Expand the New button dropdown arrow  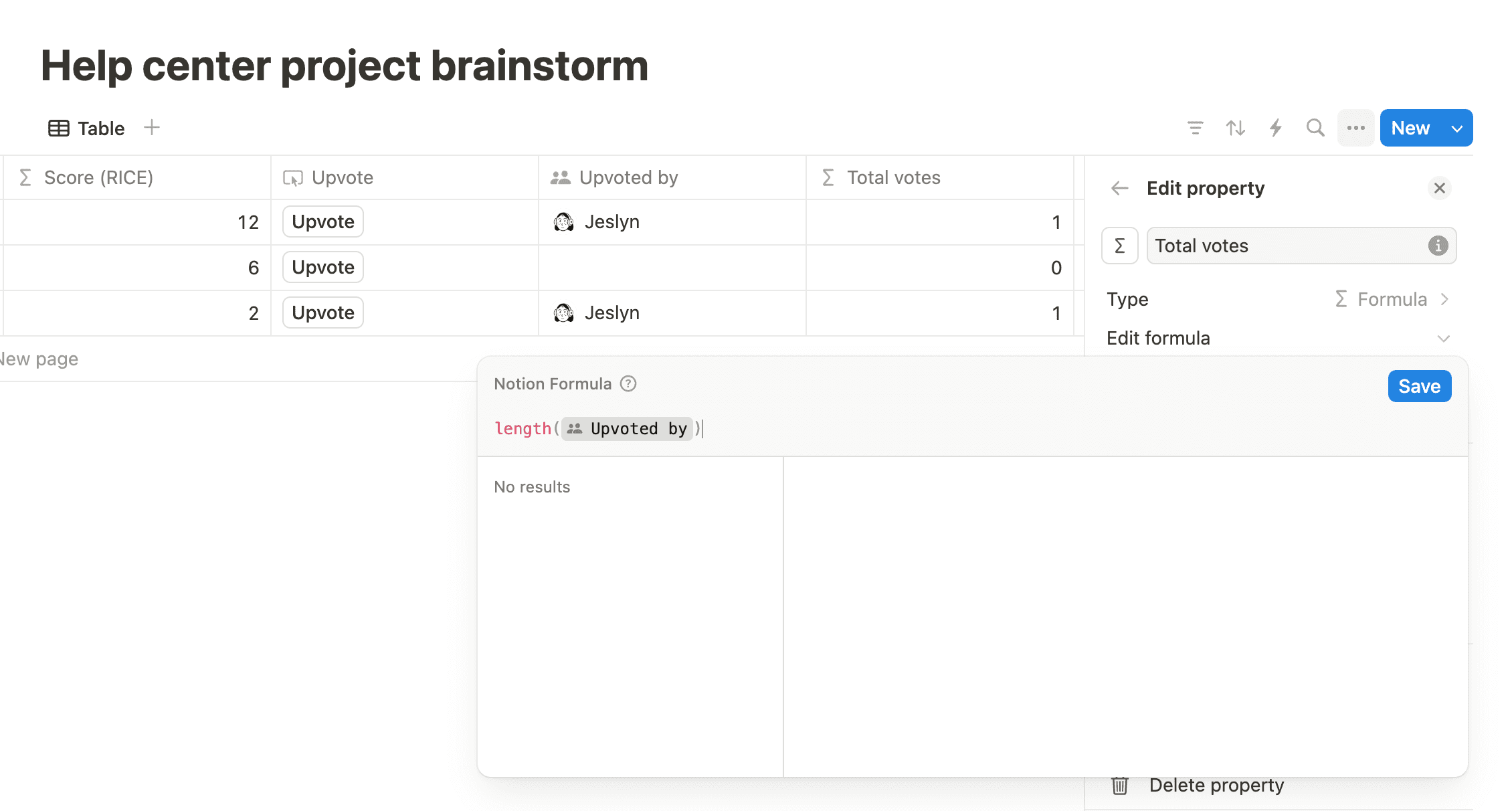pos(1457,128)
